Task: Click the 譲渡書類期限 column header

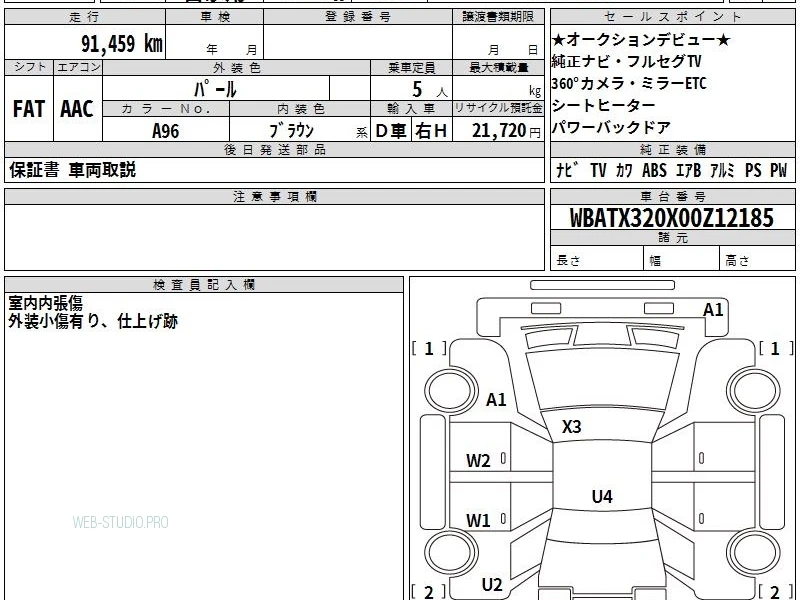Action: 498,17
